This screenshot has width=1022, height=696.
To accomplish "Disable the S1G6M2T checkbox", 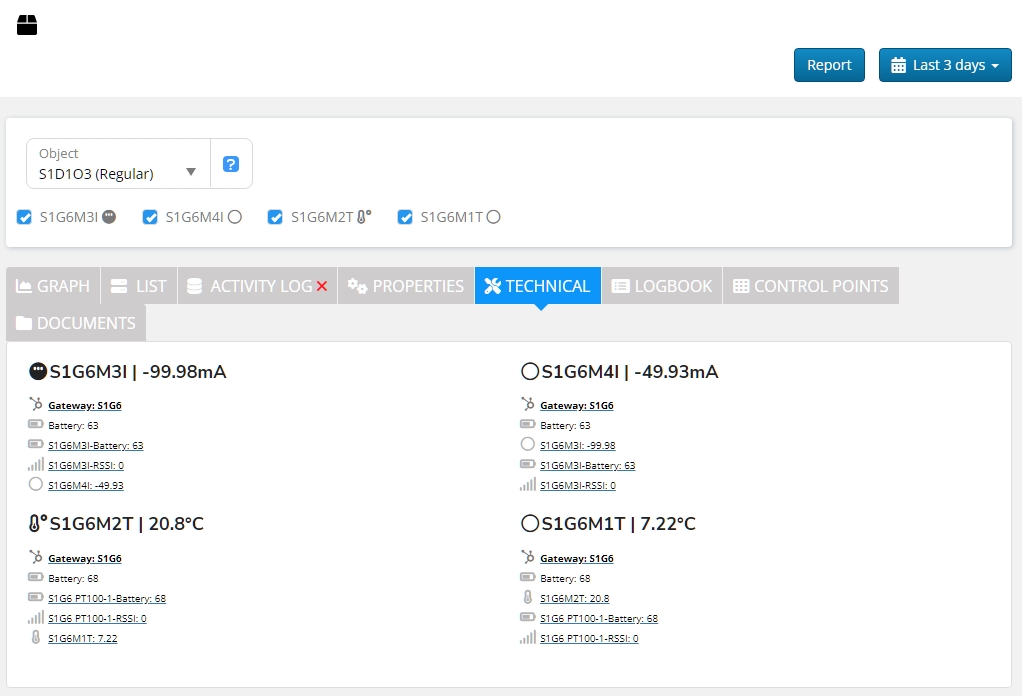I will (x=276, y=217).
